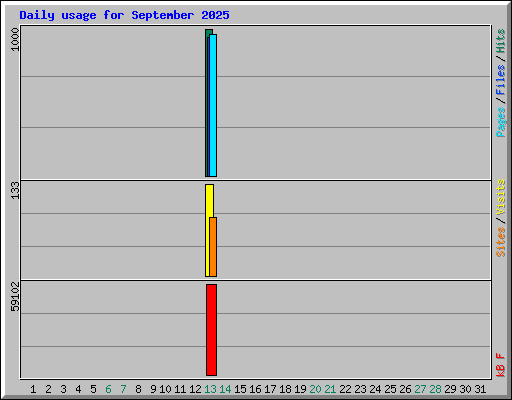Click the dark green Hits bar top
Image resolution: width=512 pixels, height=400 pixels.
(209, 32)
